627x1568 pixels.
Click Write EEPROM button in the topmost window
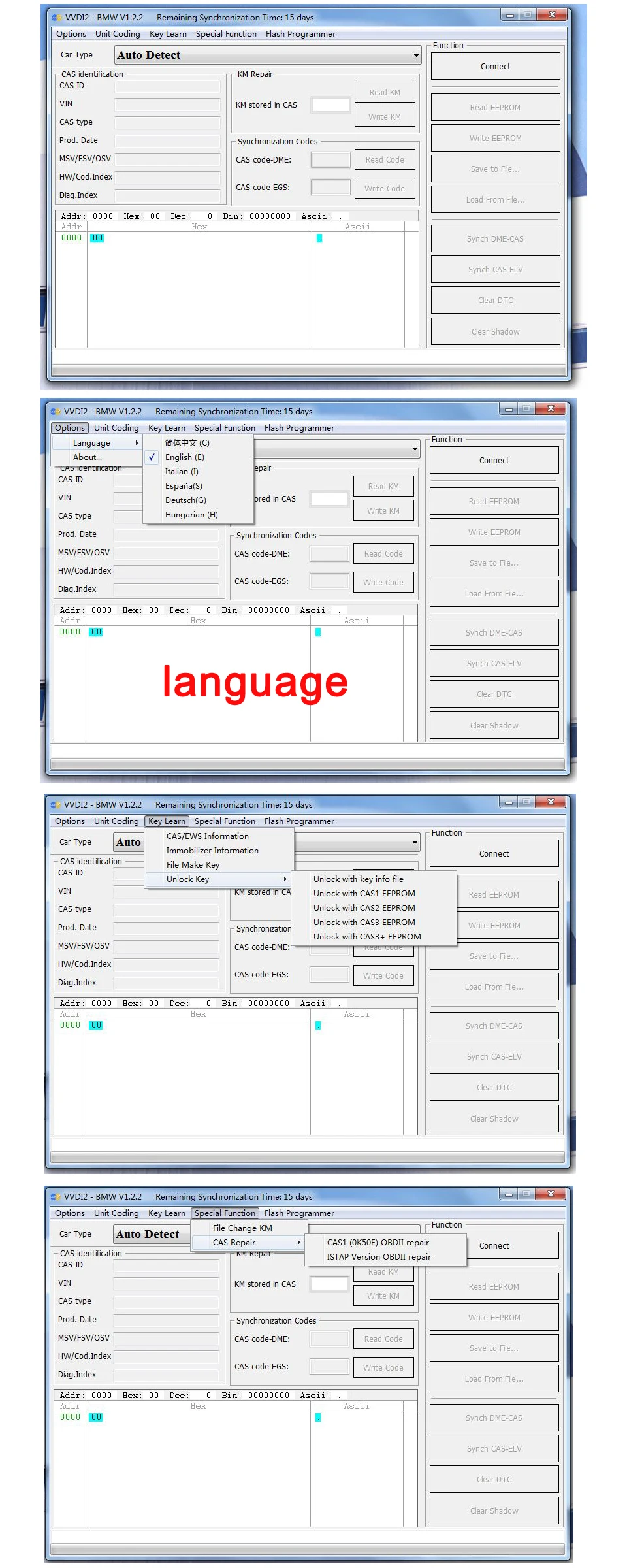pos(496,139)
